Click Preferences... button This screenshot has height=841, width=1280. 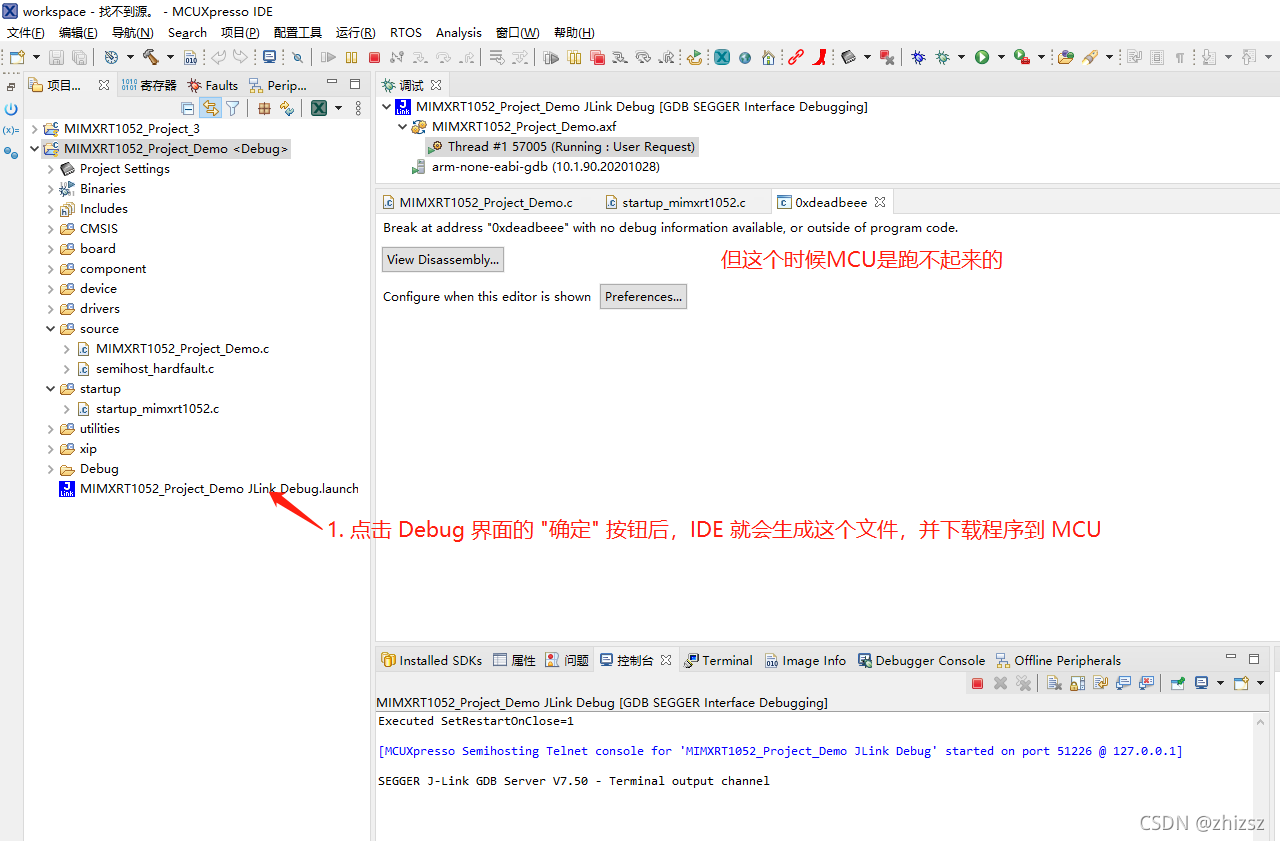click(643, 297)
